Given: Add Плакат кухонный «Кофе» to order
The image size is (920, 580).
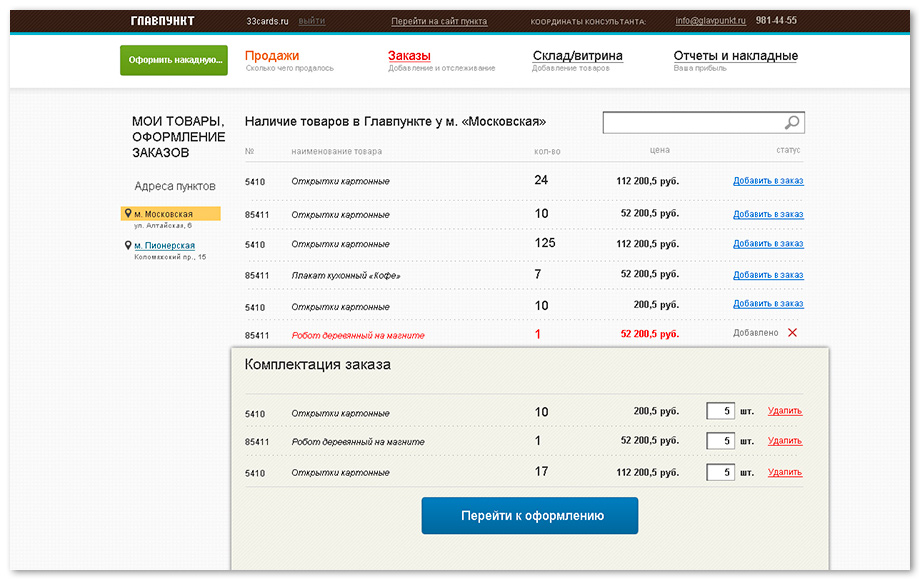Looking at the screenshot, I should 768,274.
